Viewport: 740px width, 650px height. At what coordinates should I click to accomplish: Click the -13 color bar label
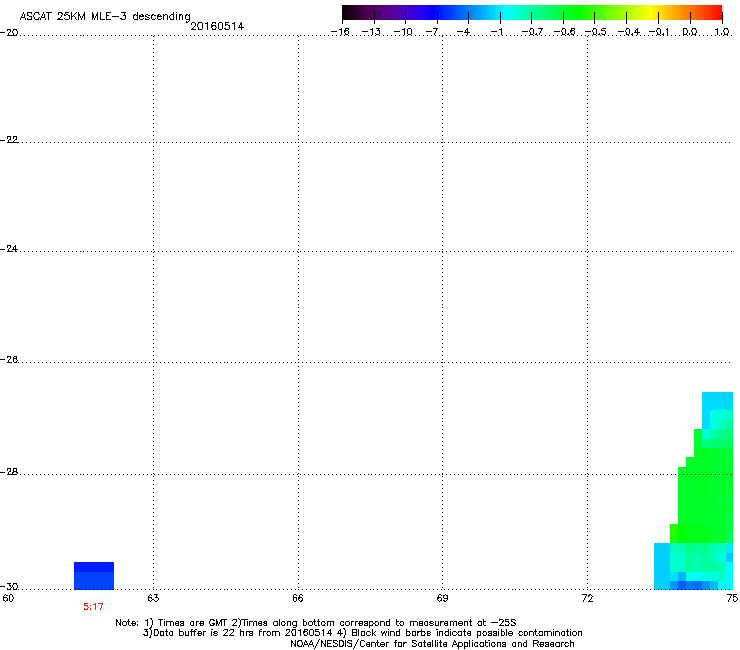pos(371,32)
